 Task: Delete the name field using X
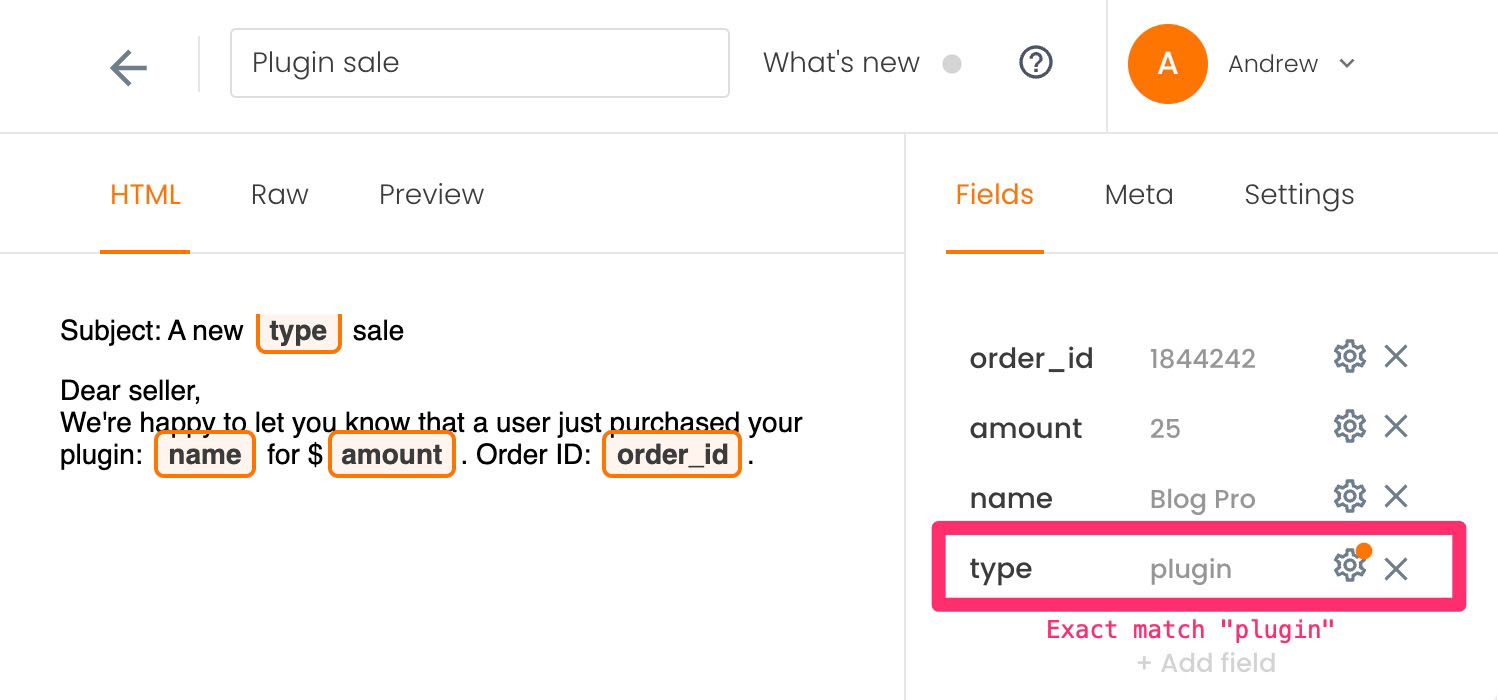pos(1396,496)
